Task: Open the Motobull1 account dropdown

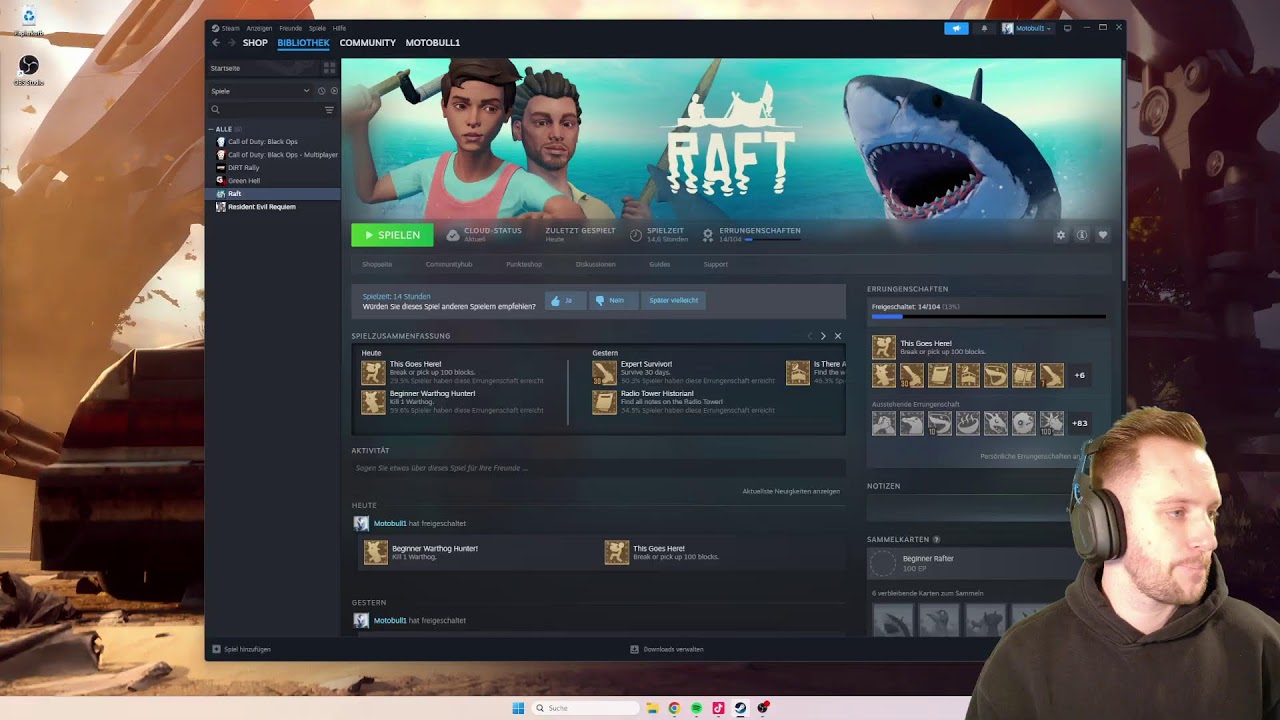Action: coord(1027,28)
